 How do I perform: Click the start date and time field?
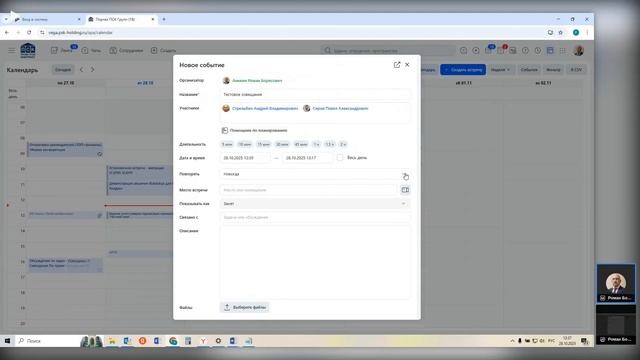tap(245, 158)
